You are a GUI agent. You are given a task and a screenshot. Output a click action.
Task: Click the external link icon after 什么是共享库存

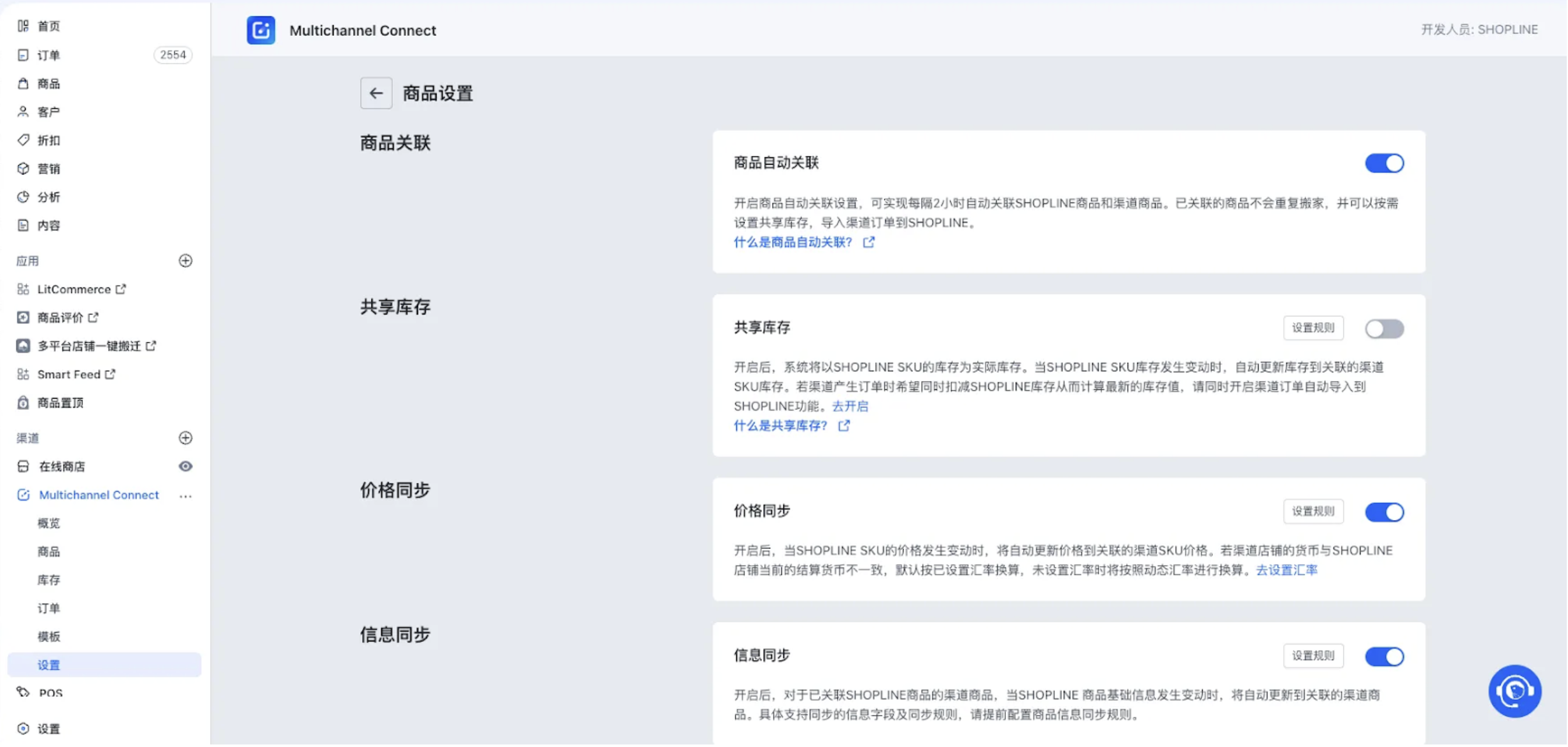844,426
